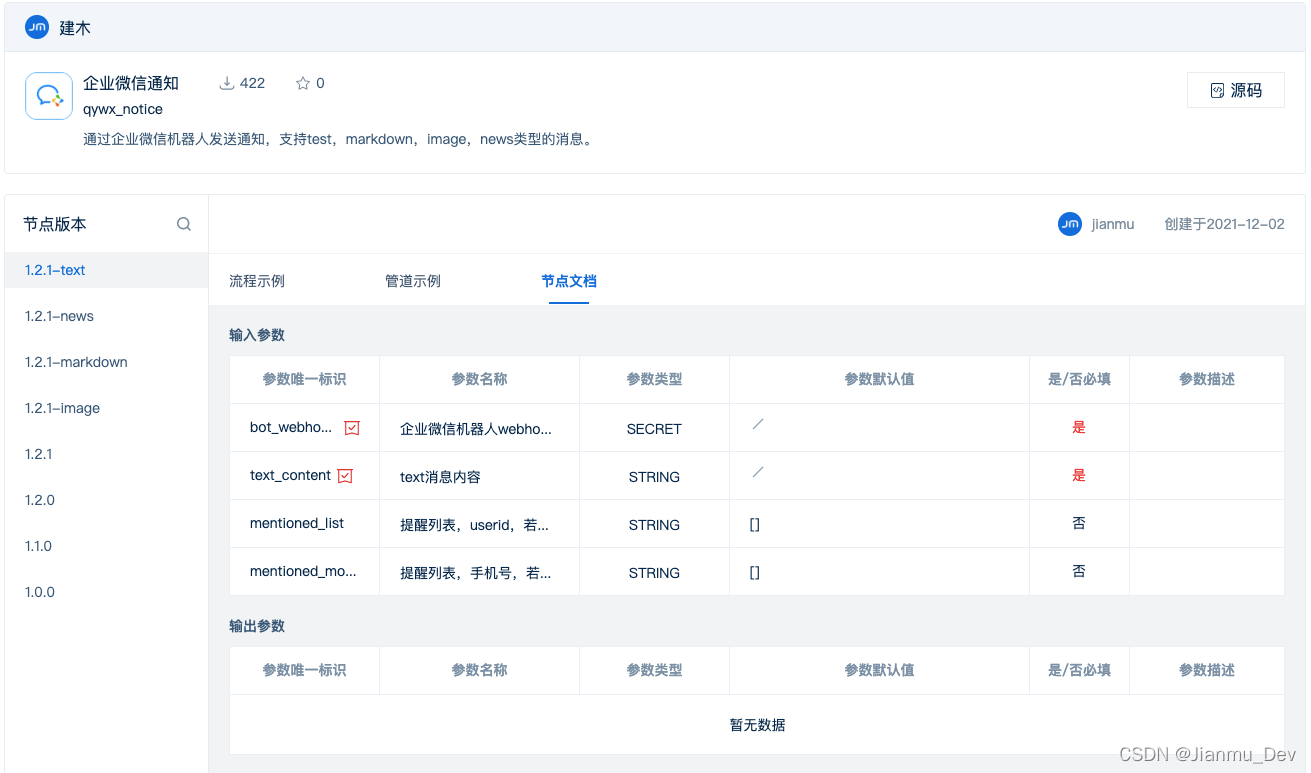Open search in the 节点版本 panel

(x=184, y=224)
